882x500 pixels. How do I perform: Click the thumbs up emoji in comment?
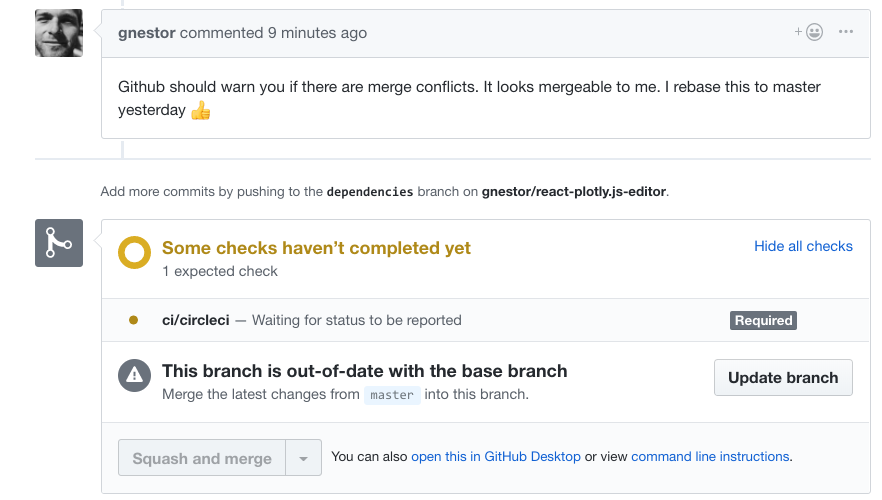201,110
